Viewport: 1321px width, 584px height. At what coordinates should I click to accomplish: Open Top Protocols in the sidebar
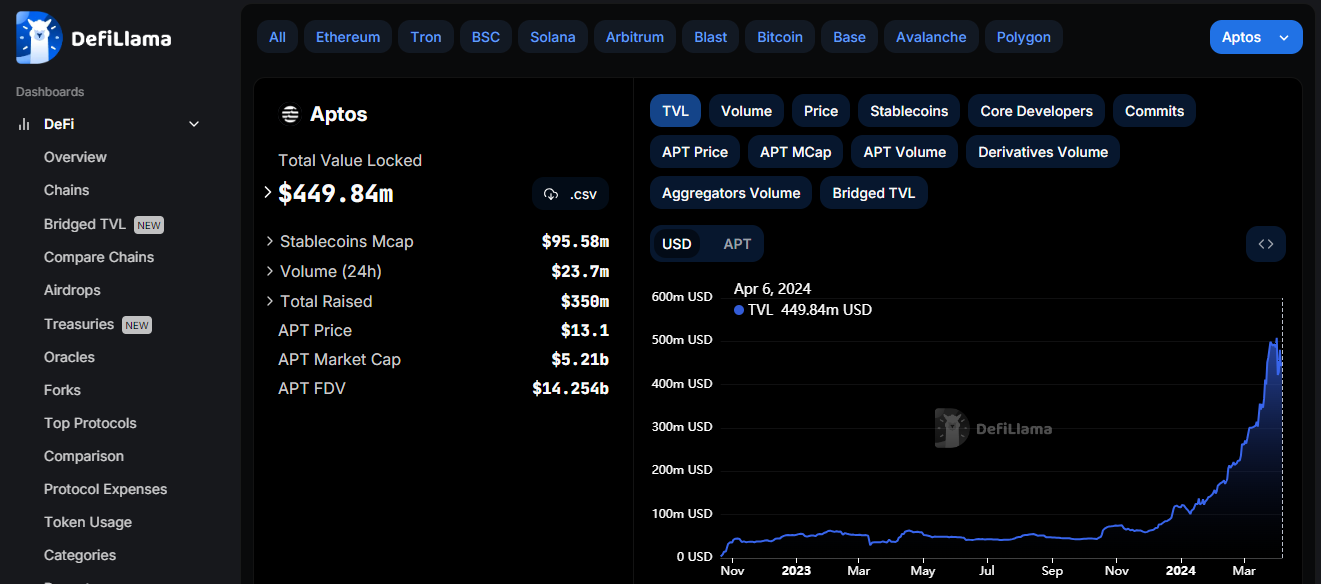tap(90, 423)
